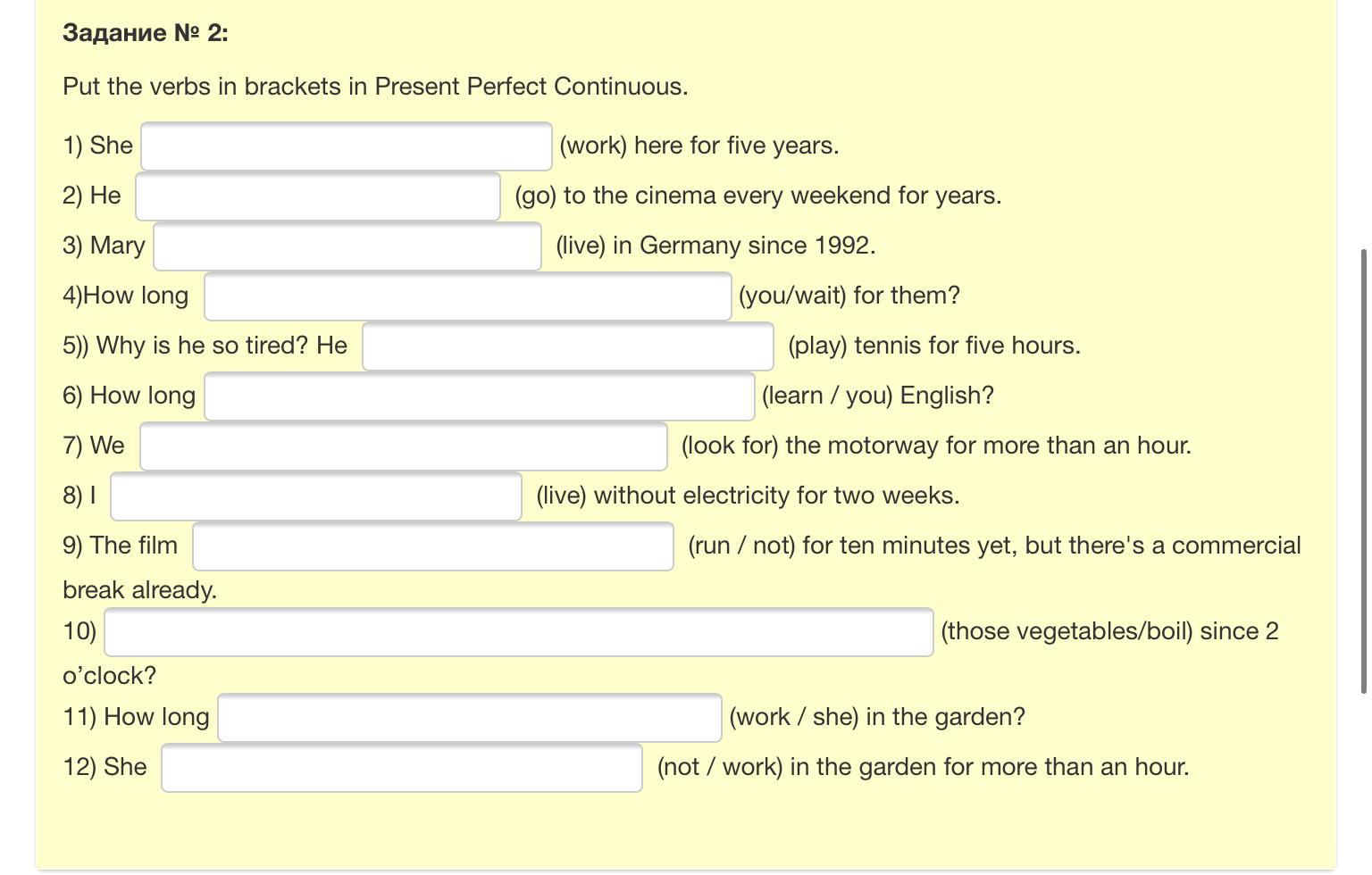This screenshot has height=875, width=1372.
Task: Click the "(you/wait) for them?" answer field
Action: (467, 296)
